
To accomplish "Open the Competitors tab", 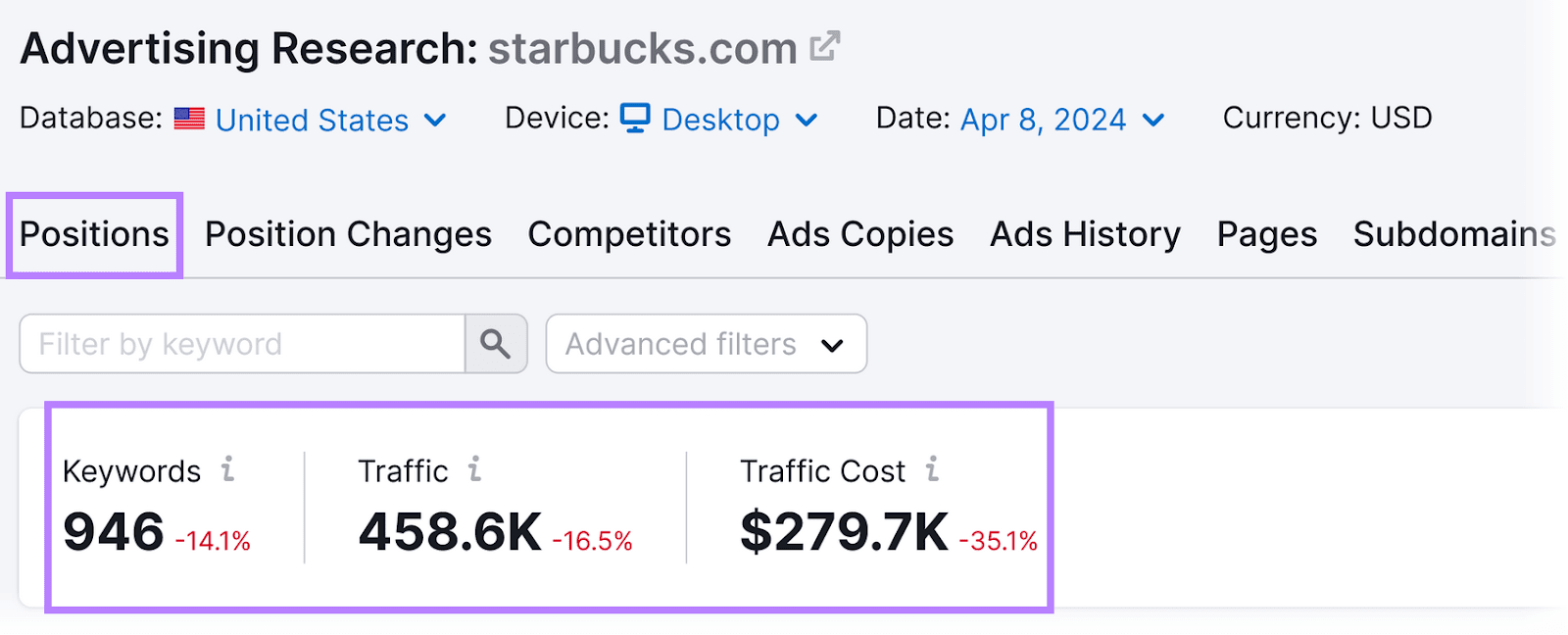I will tap(629, 234).
